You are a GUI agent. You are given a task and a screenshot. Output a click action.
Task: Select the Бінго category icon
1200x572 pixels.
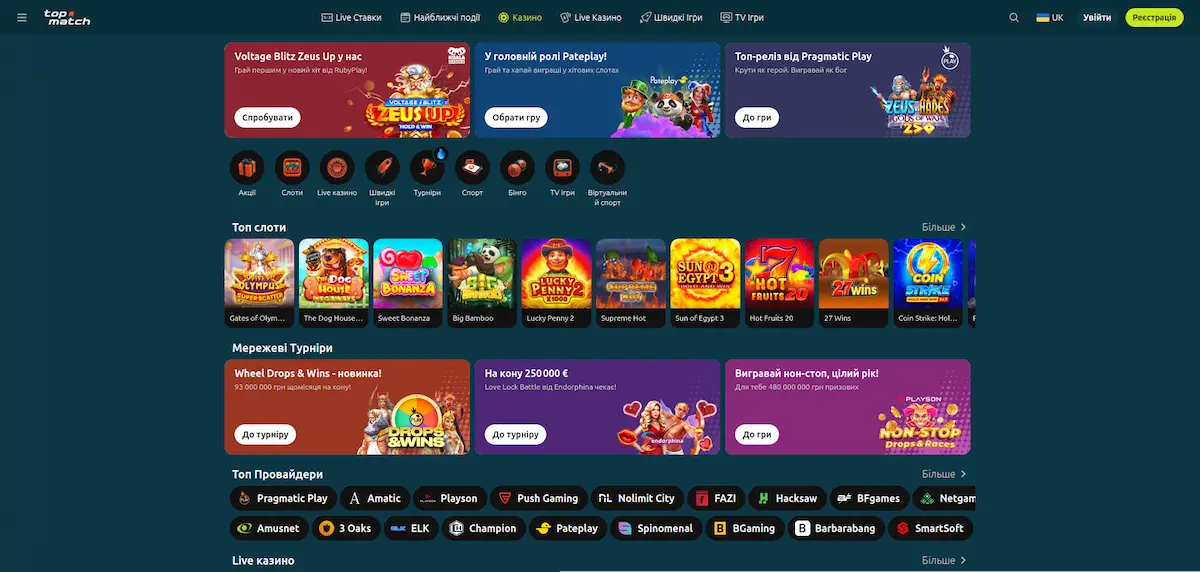(x=517, y=167)
